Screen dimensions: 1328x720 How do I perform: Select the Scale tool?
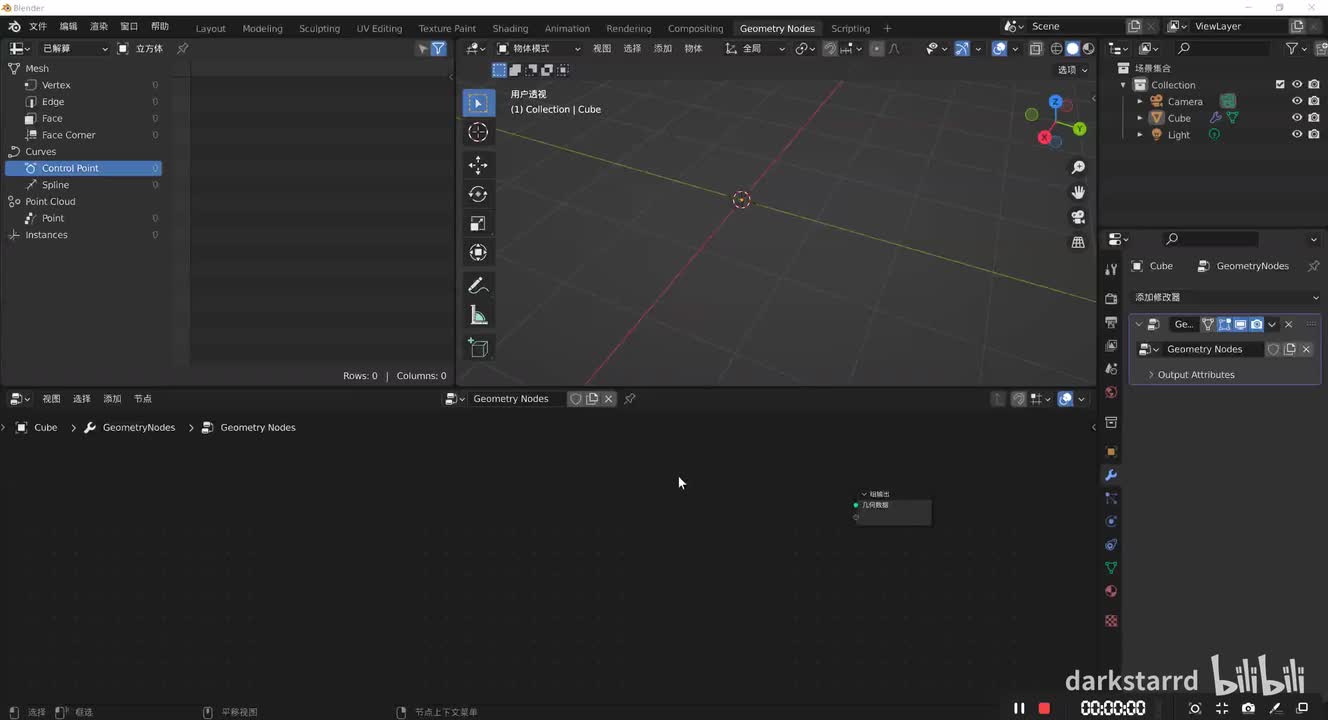pyautogui.click(x=478, y=223)
